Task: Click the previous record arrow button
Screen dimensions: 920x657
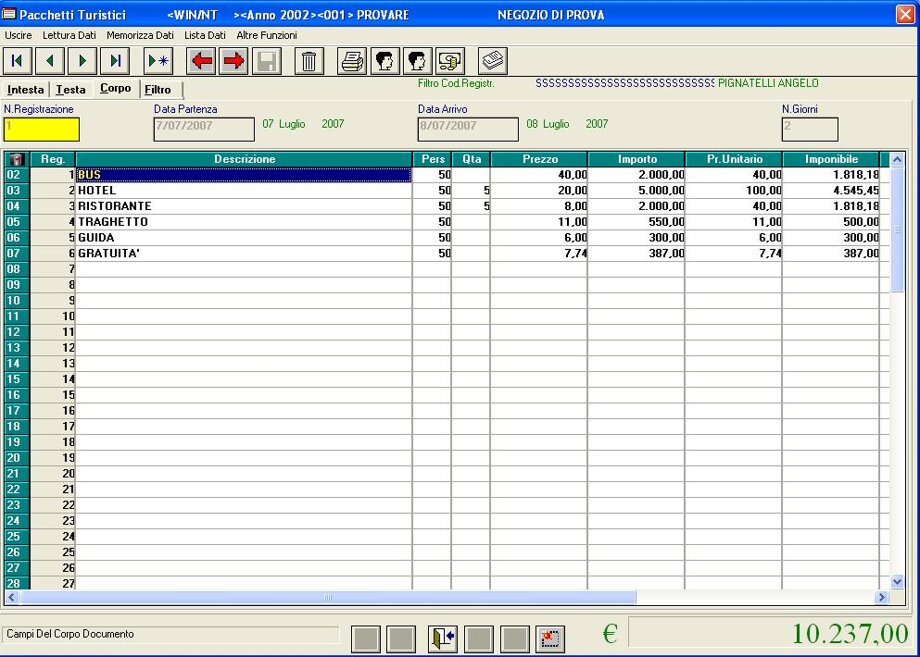Action: click(50, 61)
